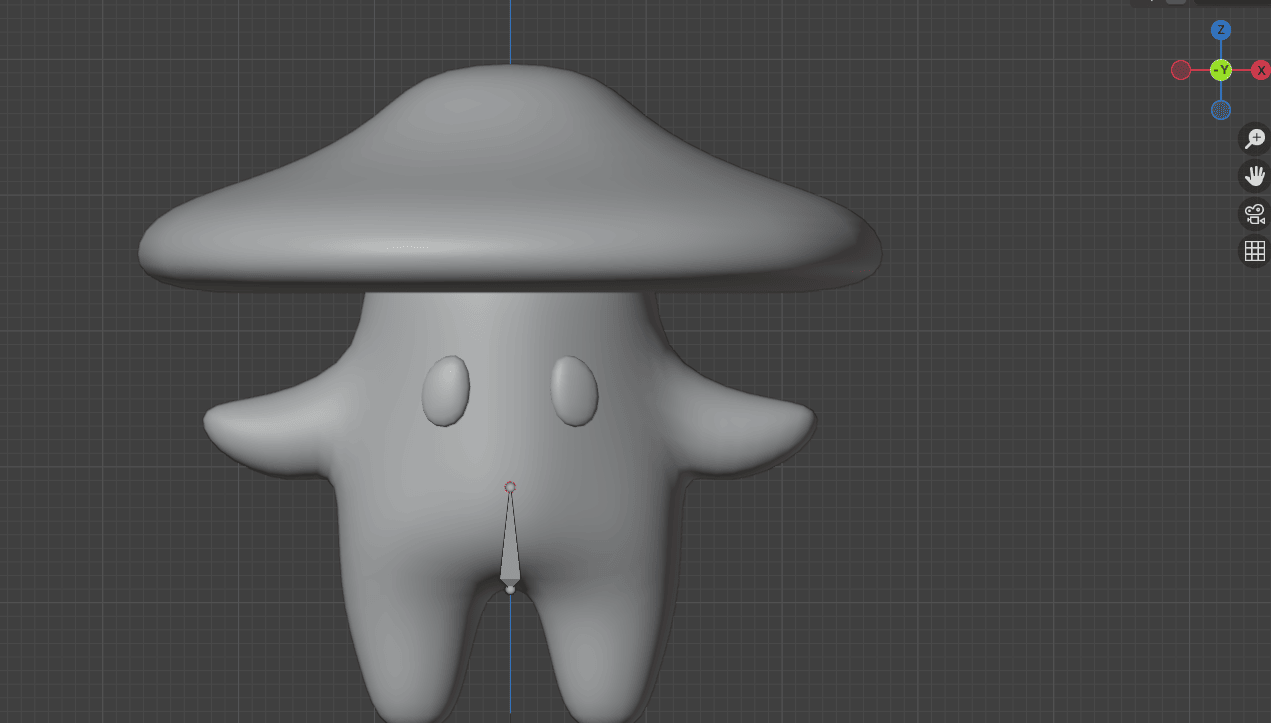Snap view to blue Z axis
This screenshot has height=723, width=1271.
[1221, 30]
